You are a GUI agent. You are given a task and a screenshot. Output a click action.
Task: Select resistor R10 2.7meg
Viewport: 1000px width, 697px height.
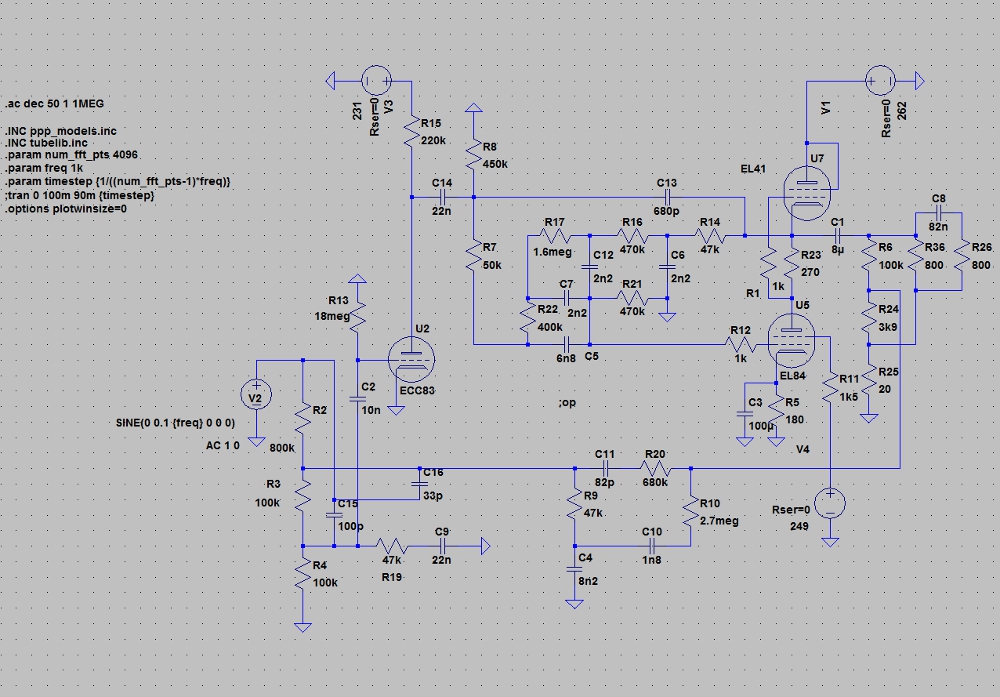pyautogui.click(x=690, y=514)
